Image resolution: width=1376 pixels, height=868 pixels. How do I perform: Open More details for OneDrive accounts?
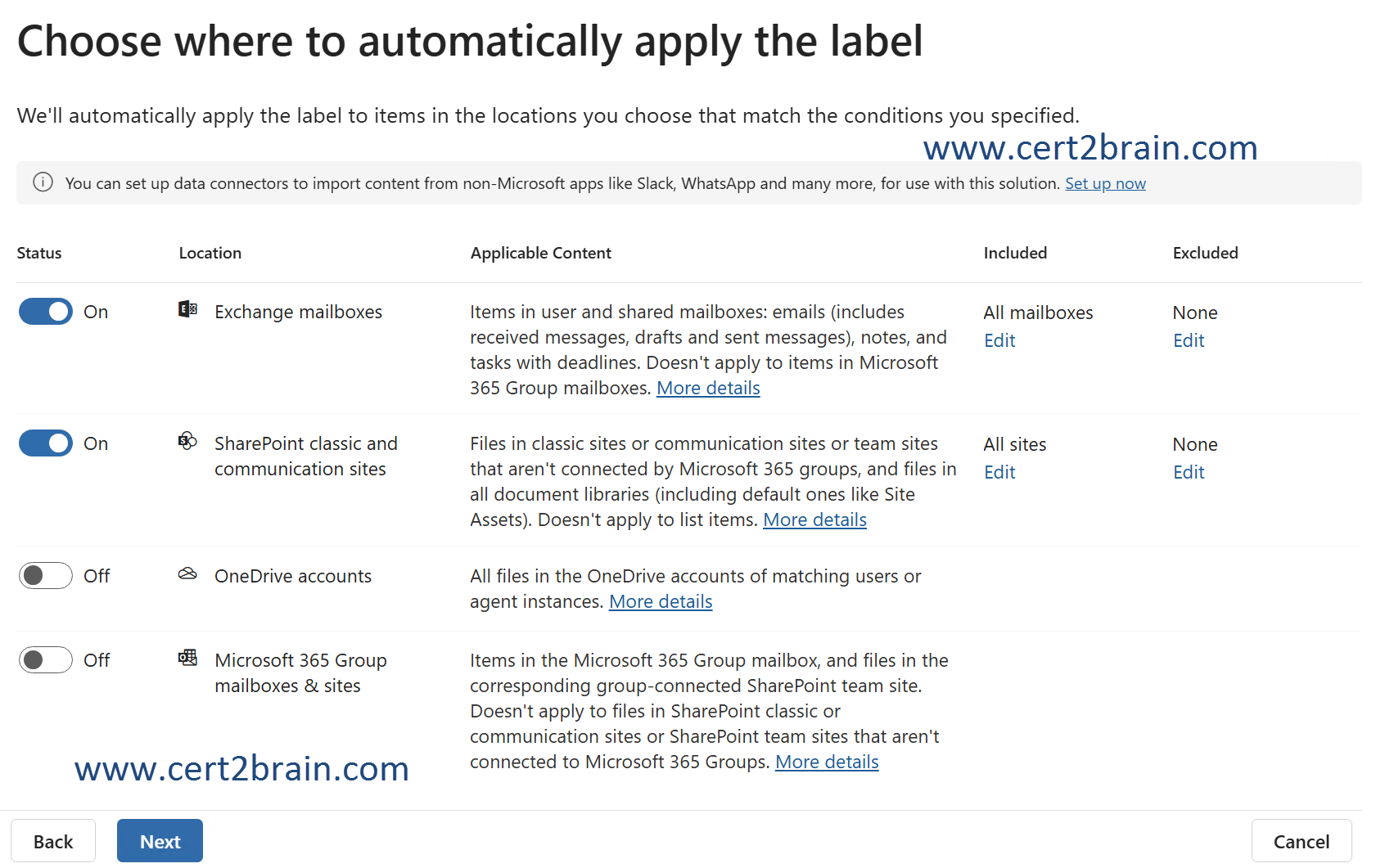tap(660, 602)
